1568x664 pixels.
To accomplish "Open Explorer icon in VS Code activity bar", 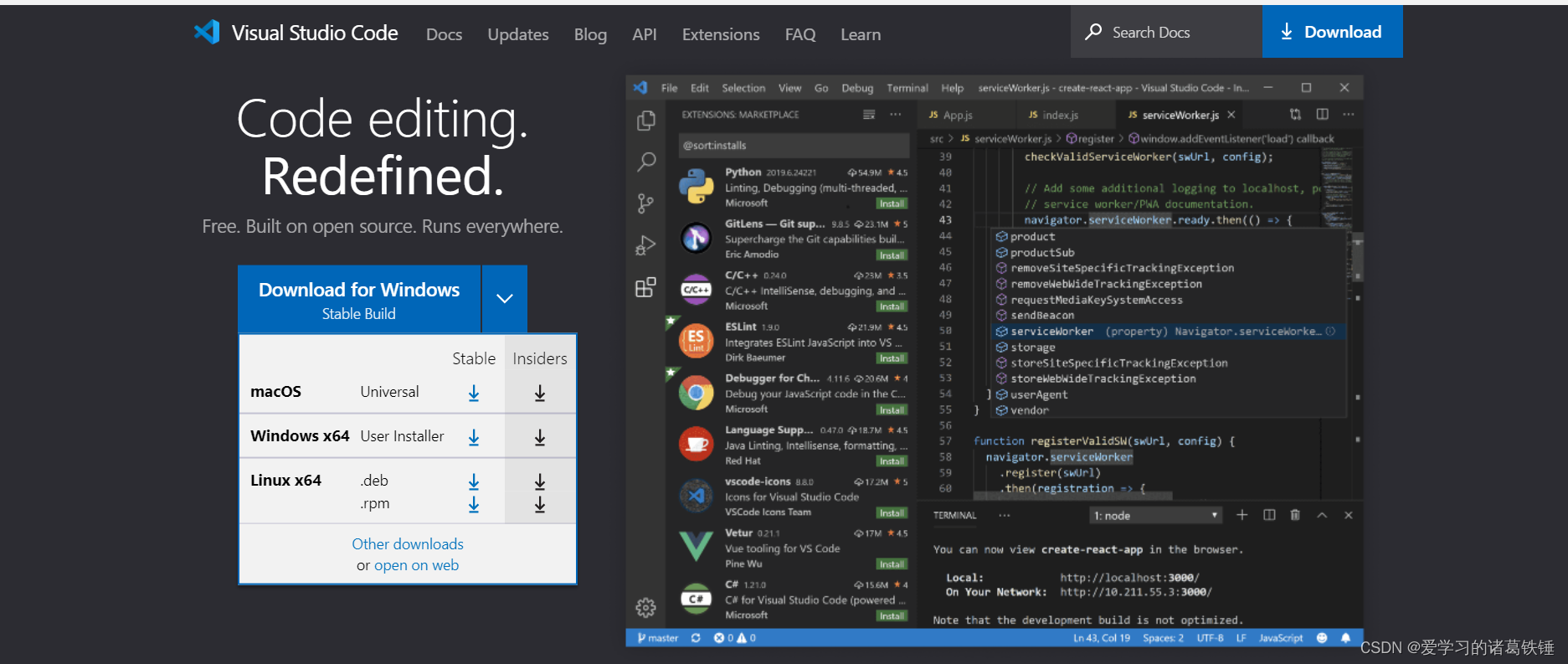I will [645, 121].
